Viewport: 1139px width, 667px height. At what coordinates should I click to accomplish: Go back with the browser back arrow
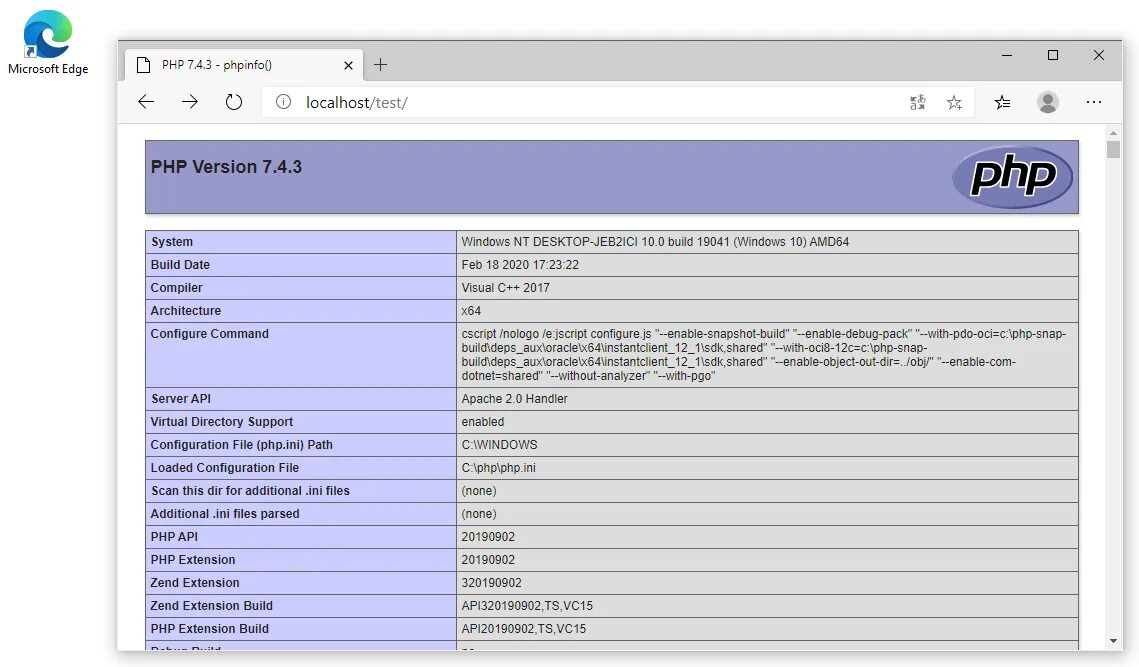pyautogui.click(x=146, y=102)
